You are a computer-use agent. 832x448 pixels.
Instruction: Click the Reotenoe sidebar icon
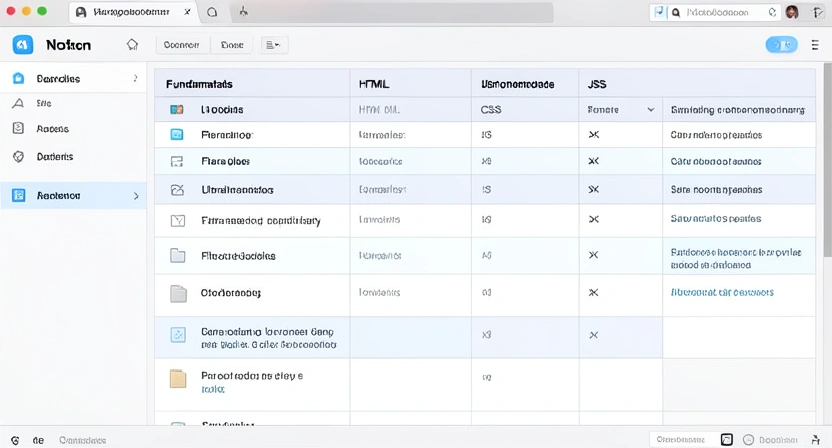19,195
